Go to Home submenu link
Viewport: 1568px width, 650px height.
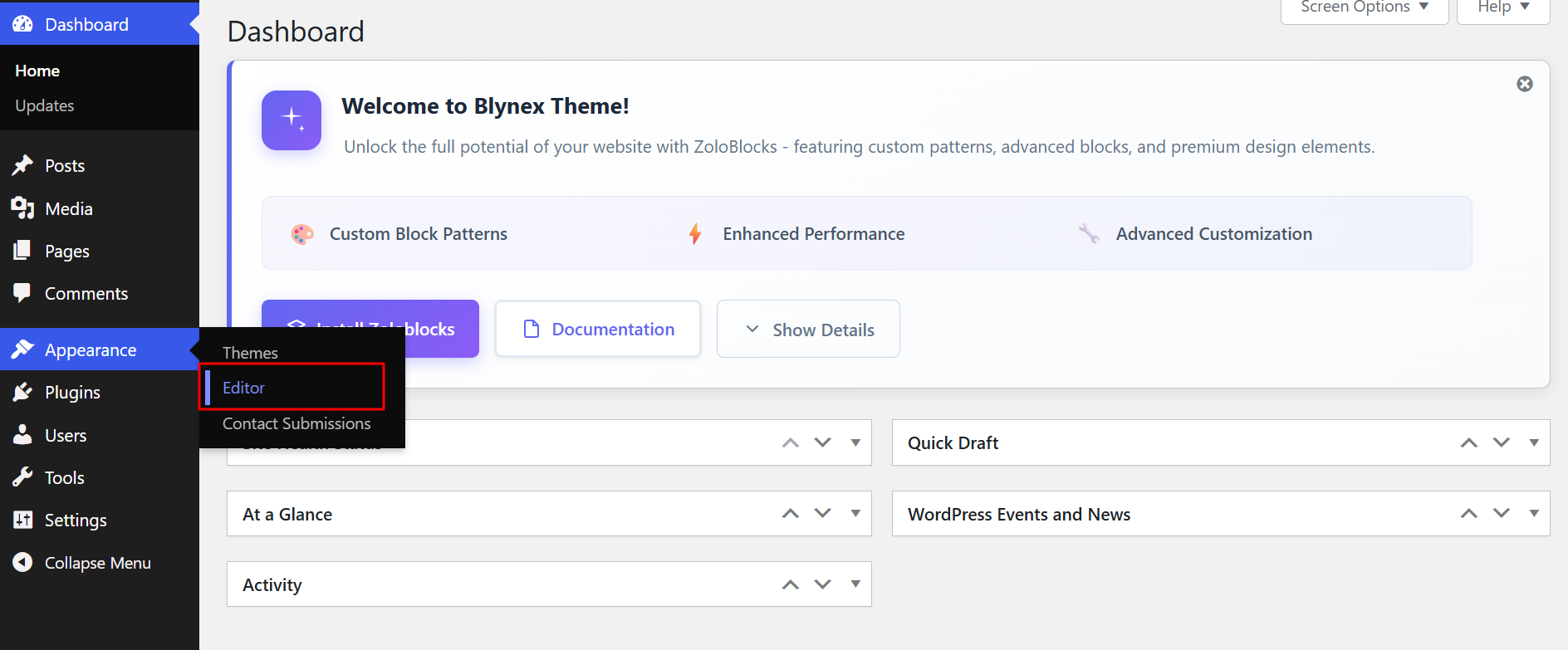37,71
